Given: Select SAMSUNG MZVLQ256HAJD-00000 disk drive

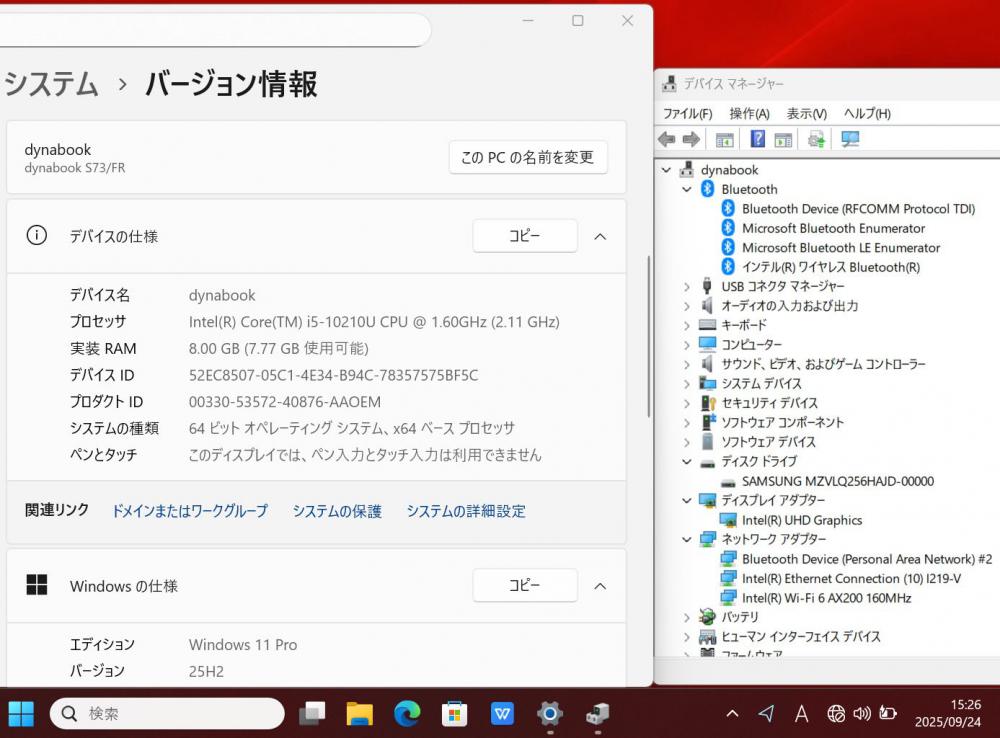Looking at the screenshot, I should pos(837,481).
